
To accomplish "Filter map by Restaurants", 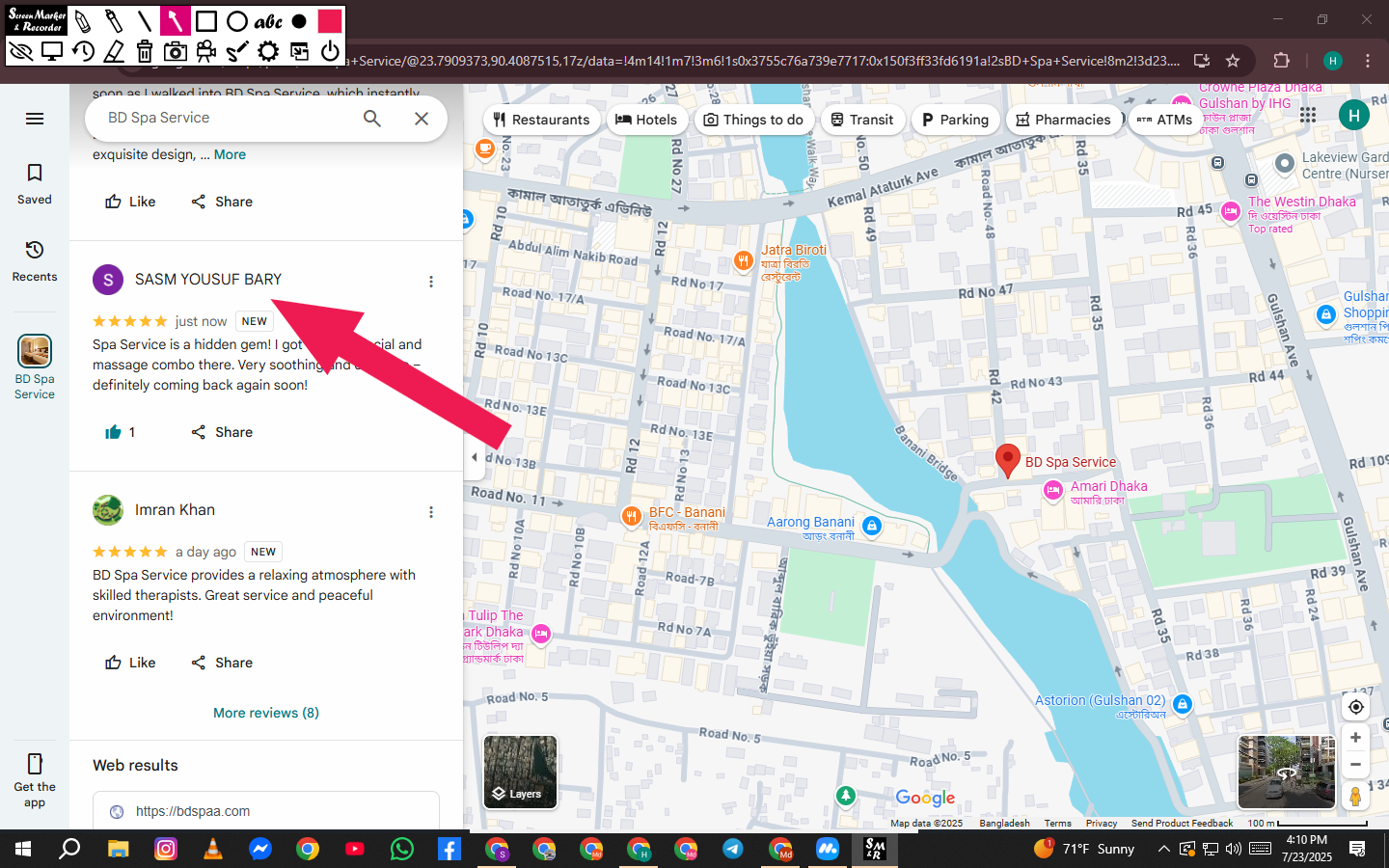I will coord(541,120).
